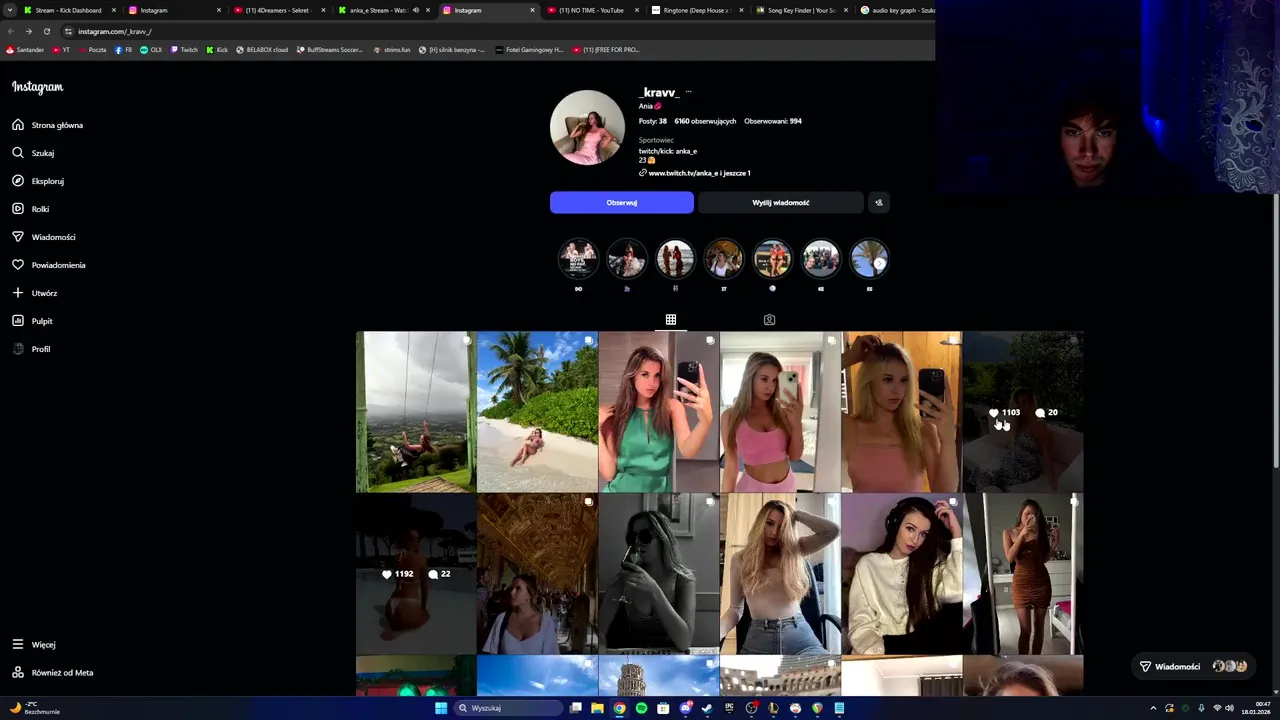Open Windows Start menu
The height and width of the screenshot is (720, 1280).
tap(441, 708)
